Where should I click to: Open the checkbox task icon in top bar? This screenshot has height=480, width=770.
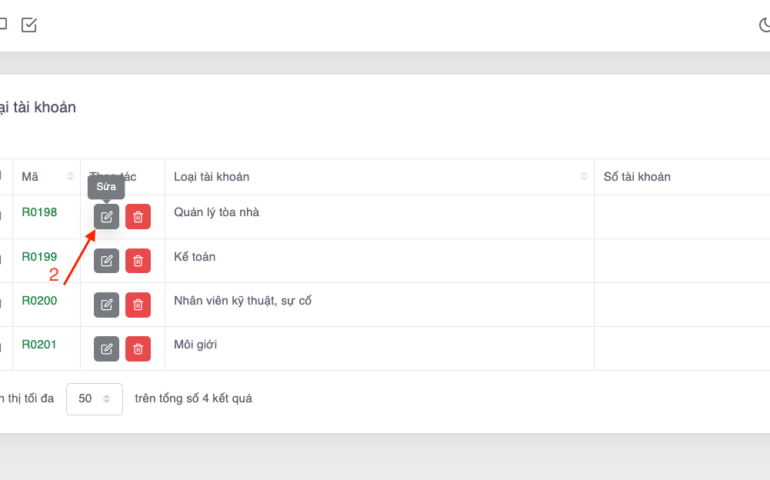29,25
